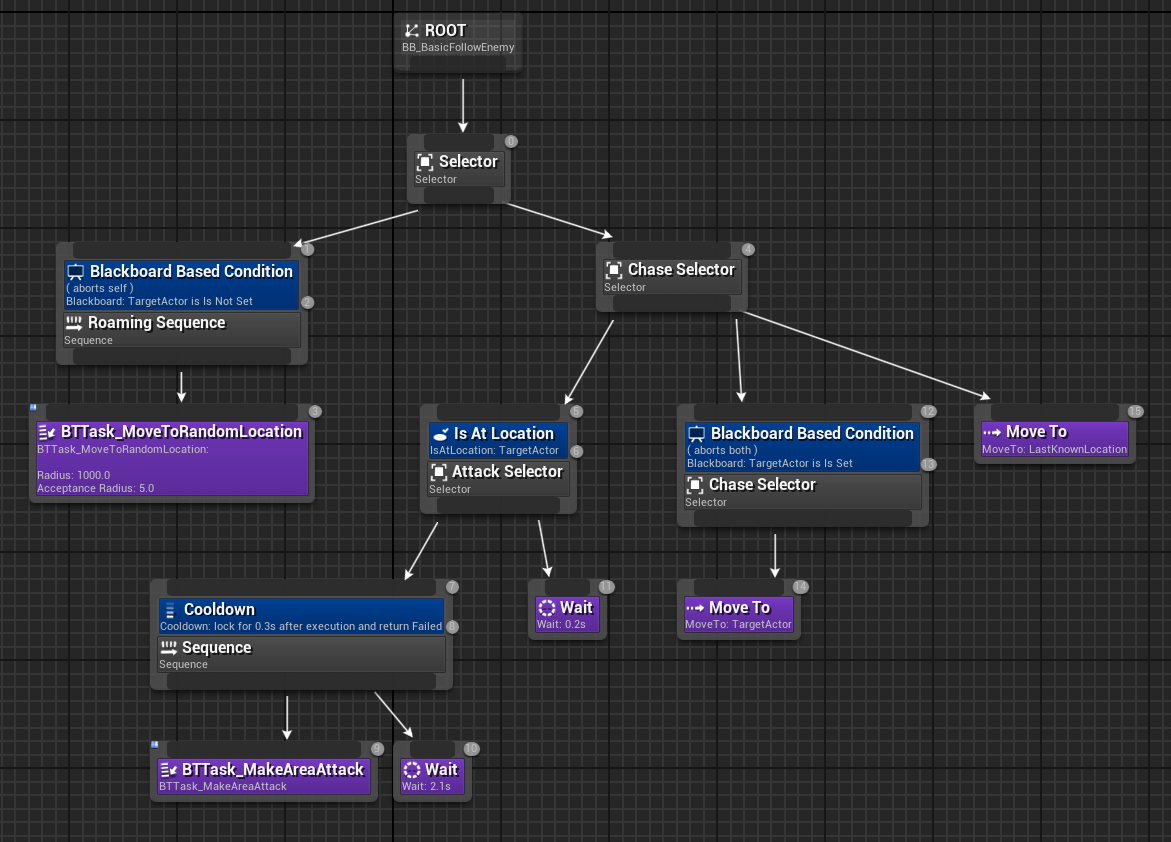This screenshot has width=1171, height=842.
Task: Click the icon of Sequence under Cooldown
Action: point(169,648)
